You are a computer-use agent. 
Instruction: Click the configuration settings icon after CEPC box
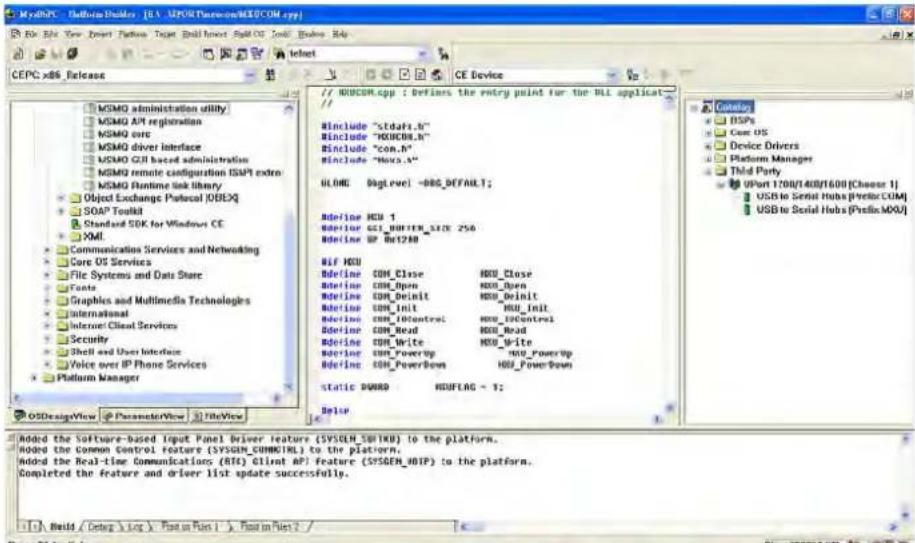point(271,75)
